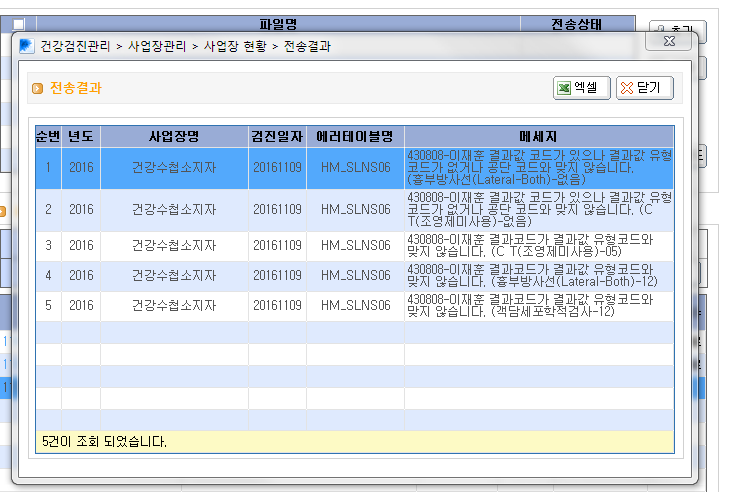
Task: Select row 4 with the Lateral-Both -12 message
Action: [x=355, y=276]
